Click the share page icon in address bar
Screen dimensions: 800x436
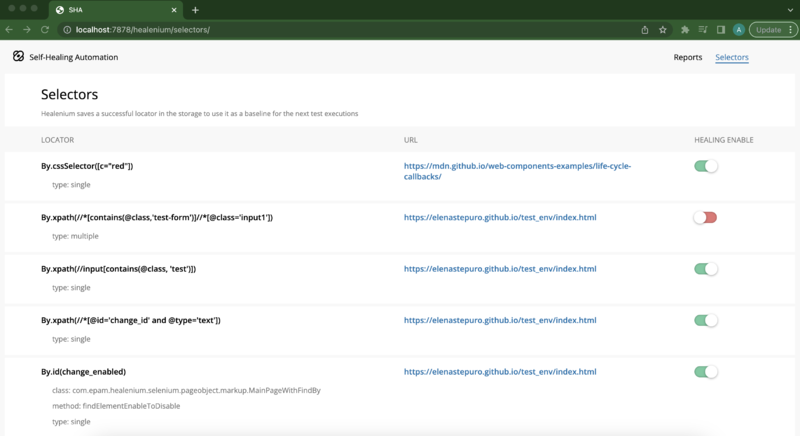tap(645, 30)
